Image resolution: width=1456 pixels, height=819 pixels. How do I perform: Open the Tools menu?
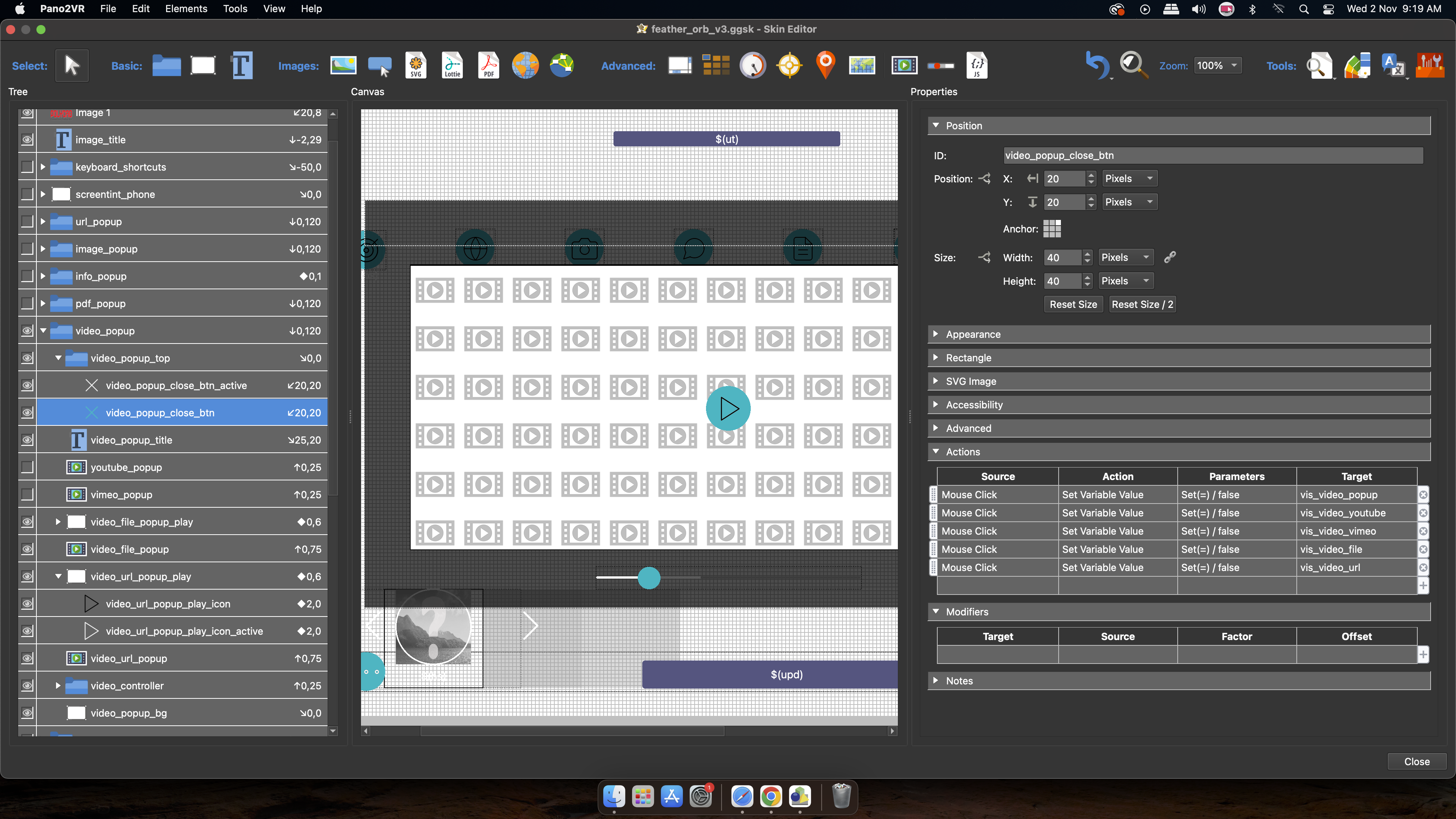tap(235, 8)
